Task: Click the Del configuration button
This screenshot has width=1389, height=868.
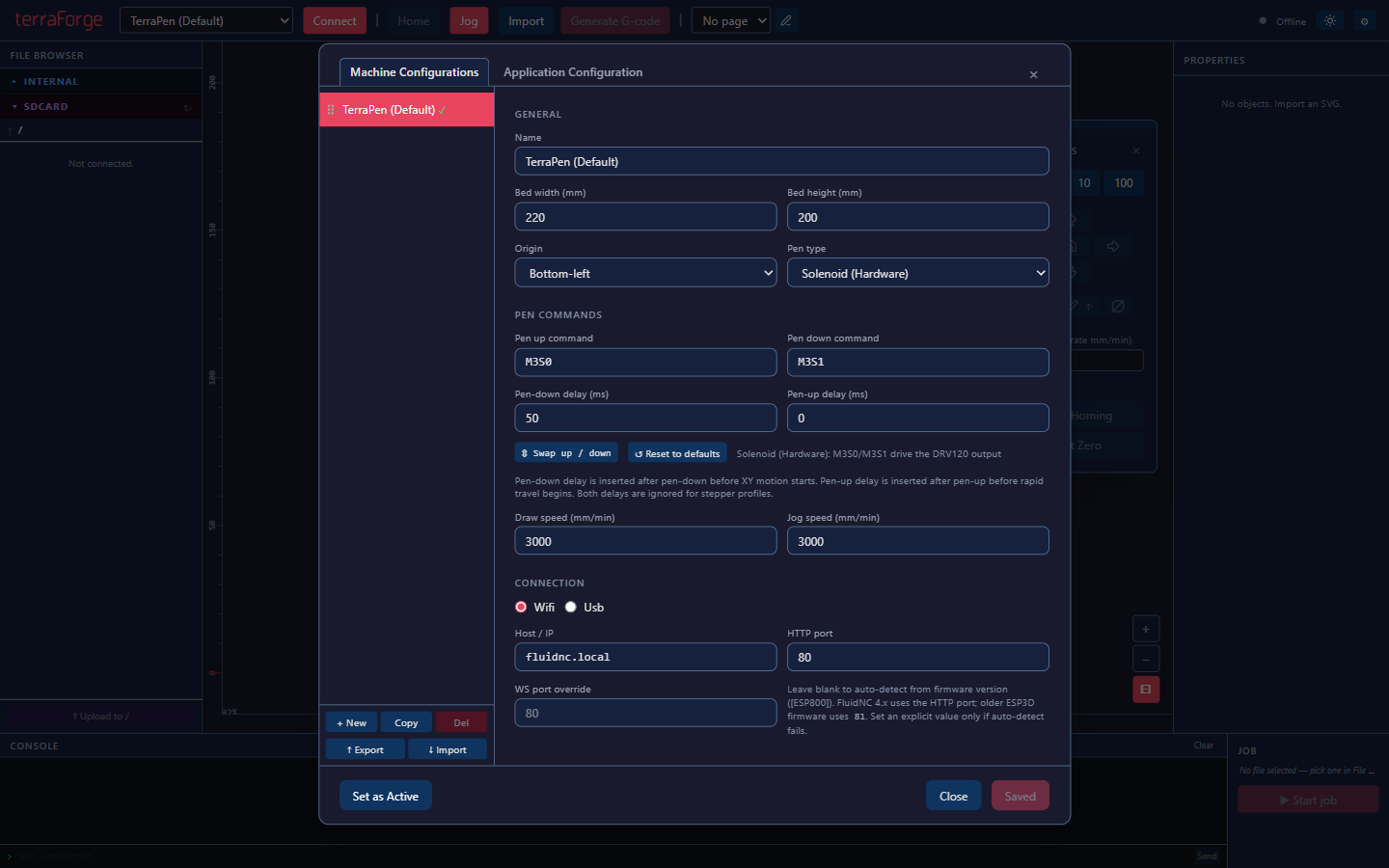Action: (x=461, y=722)
